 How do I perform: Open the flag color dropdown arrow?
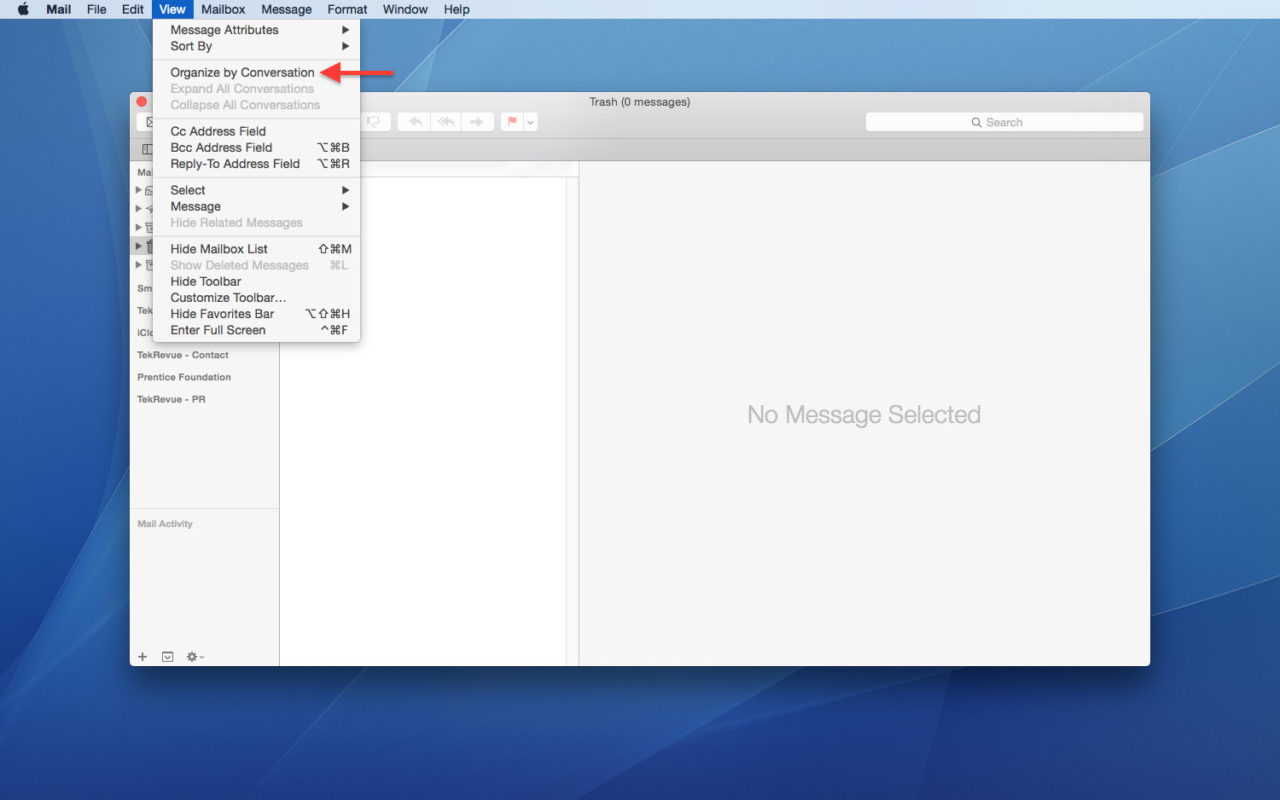(x=531, y=122)
